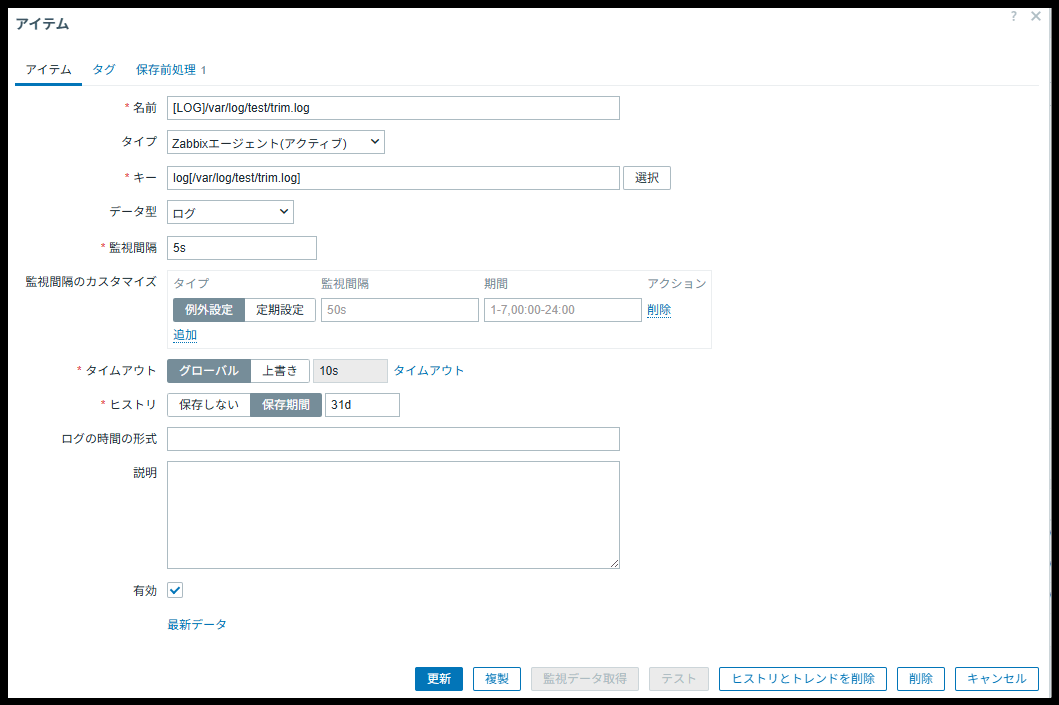This screenshot has height=705, width=1059.
Task: Select the 例外設定 interval type
Action: click(208, 310)
